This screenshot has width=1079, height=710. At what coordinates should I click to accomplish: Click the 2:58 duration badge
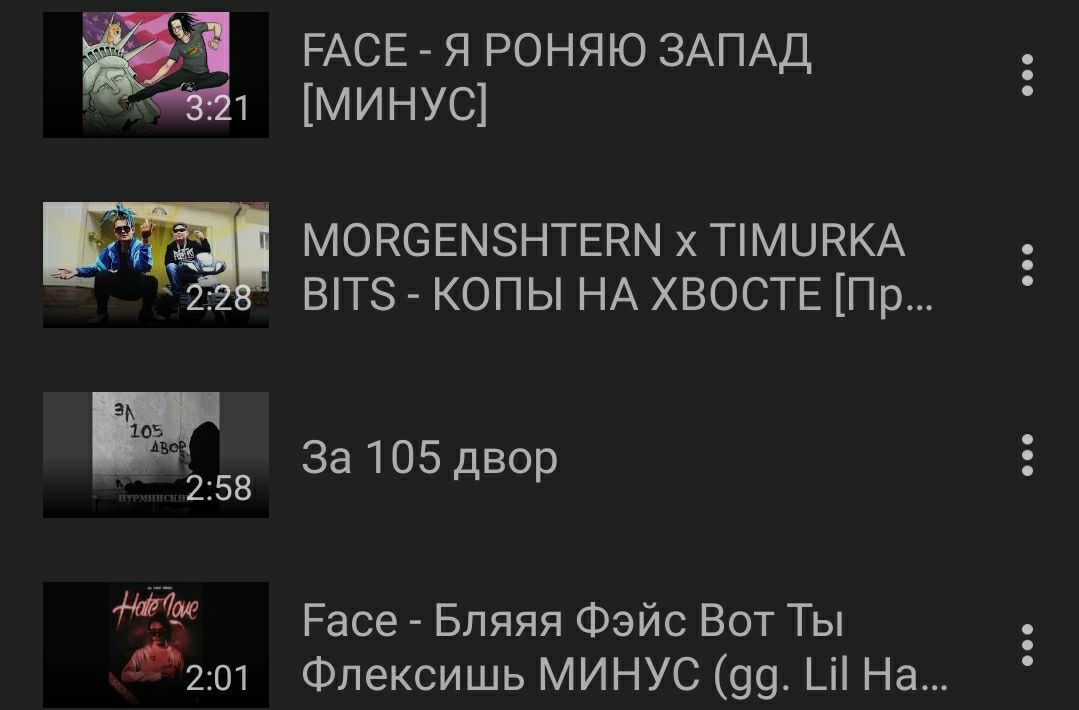218,488
